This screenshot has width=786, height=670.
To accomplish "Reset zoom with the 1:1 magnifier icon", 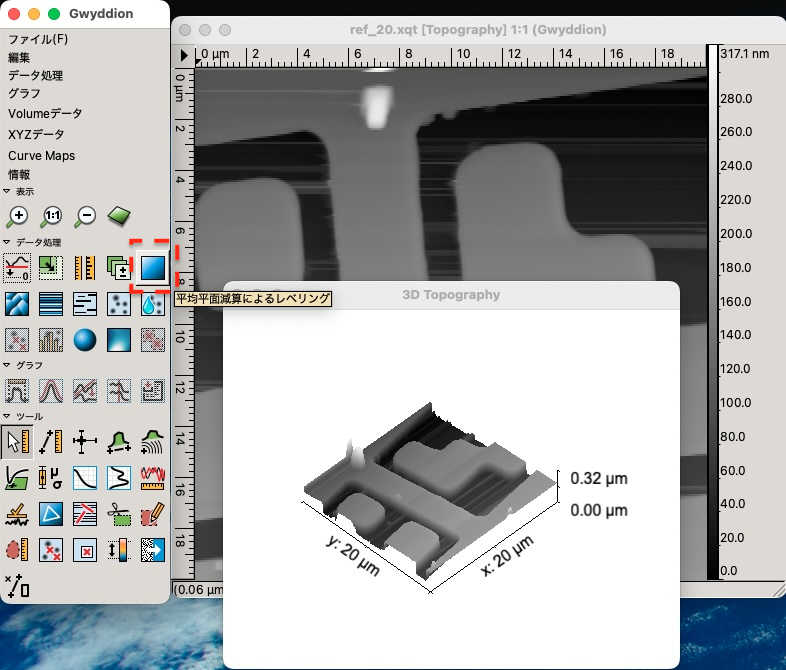I will (x=51, y=216).
